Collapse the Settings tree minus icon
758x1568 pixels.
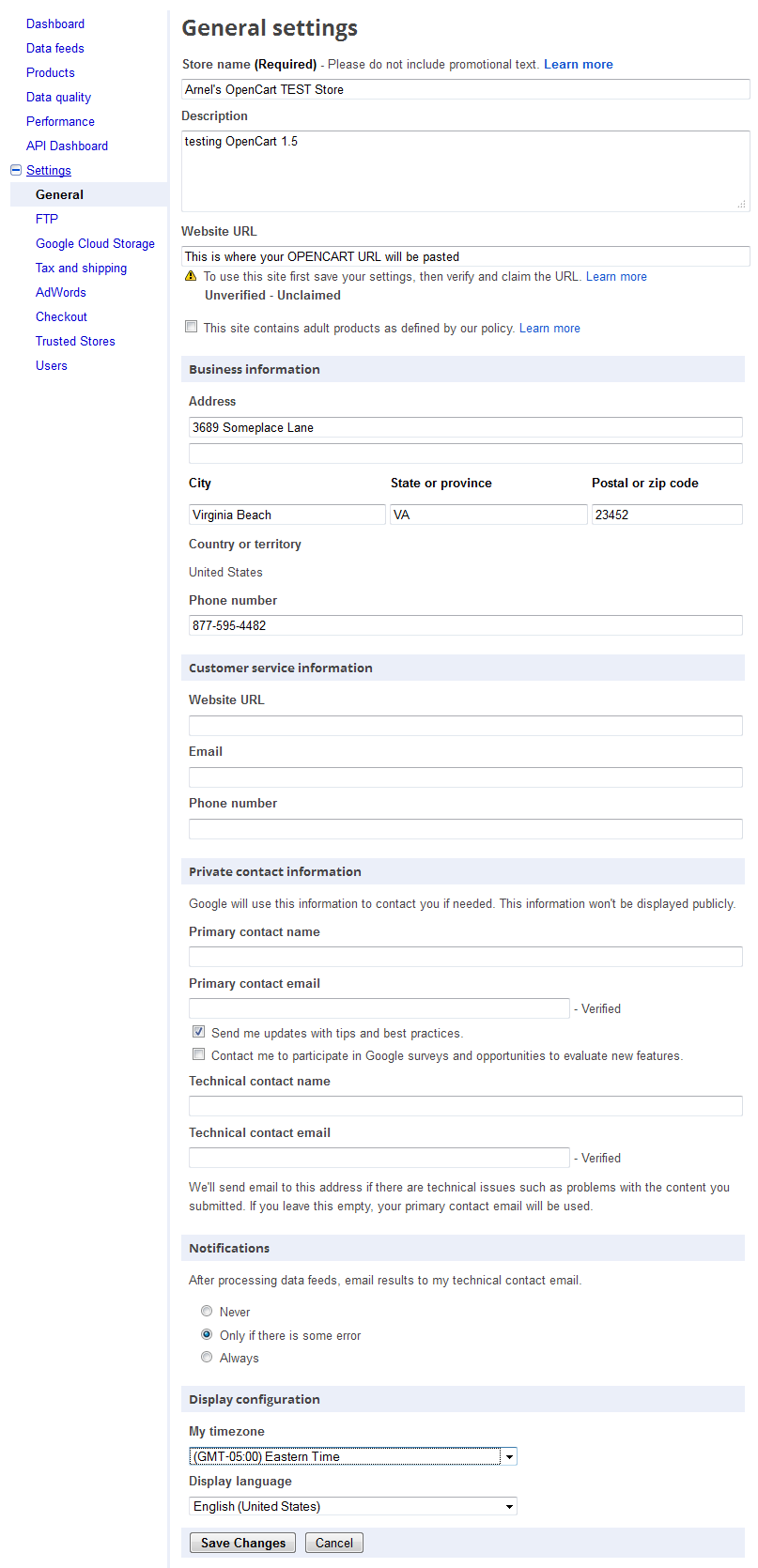pyautogui.click(x=16, y=170)
